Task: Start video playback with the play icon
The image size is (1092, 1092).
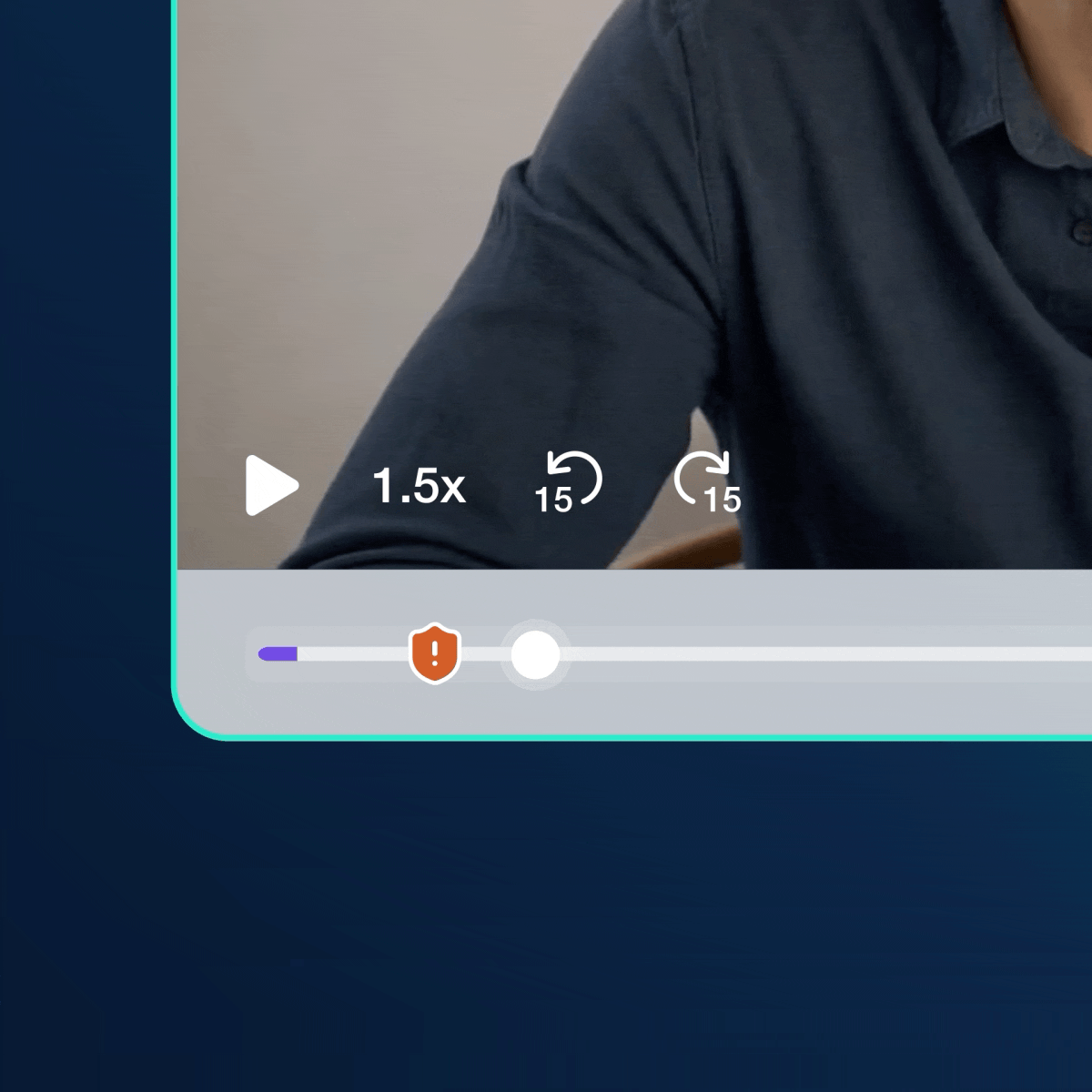Action: [x=271, y=486]
